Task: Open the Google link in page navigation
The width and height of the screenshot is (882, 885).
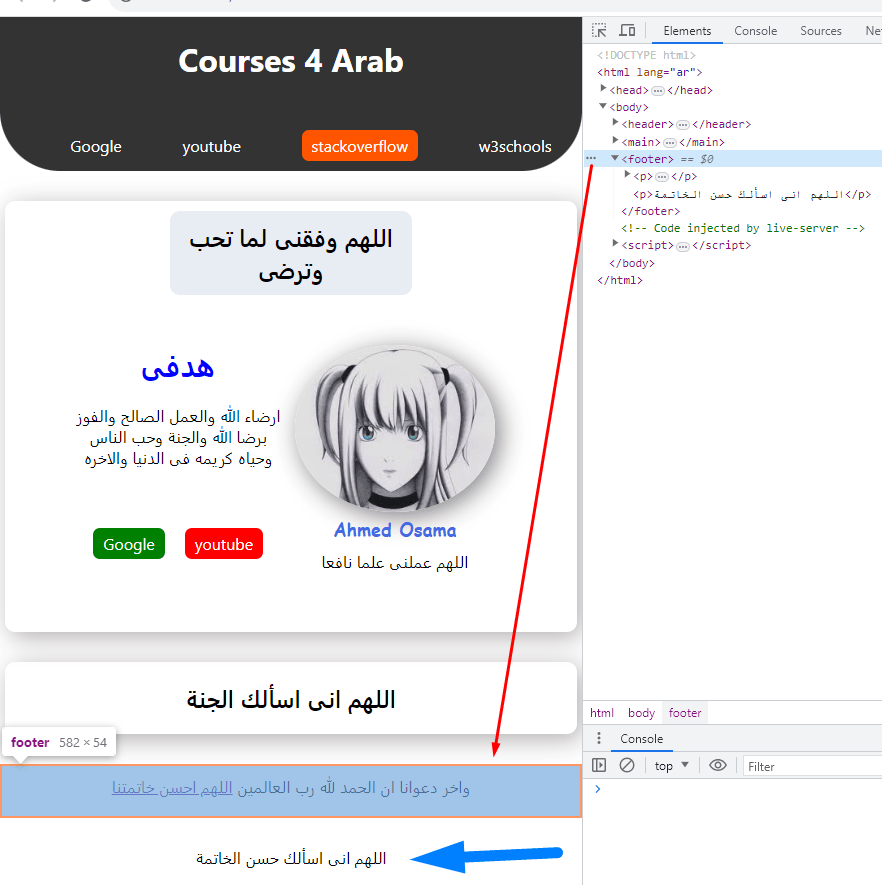Action: point(96,146)
